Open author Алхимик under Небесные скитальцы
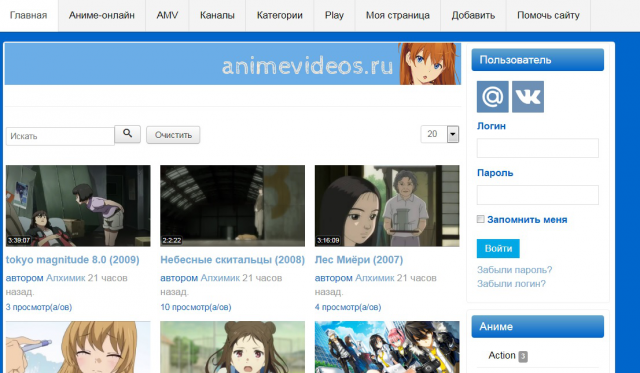The width and height of the screenshot is (640, 373). point(220,278)
